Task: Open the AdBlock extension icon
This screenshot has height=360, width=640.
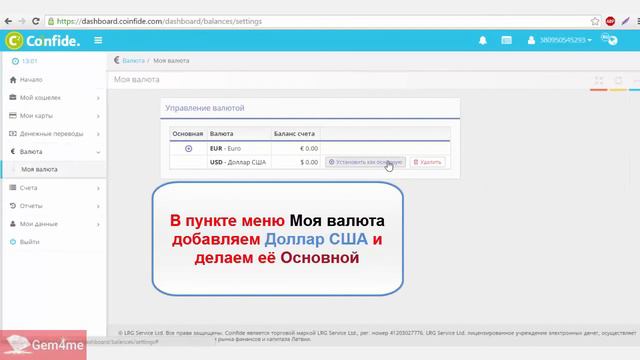Action: click(x=610, y=21)
